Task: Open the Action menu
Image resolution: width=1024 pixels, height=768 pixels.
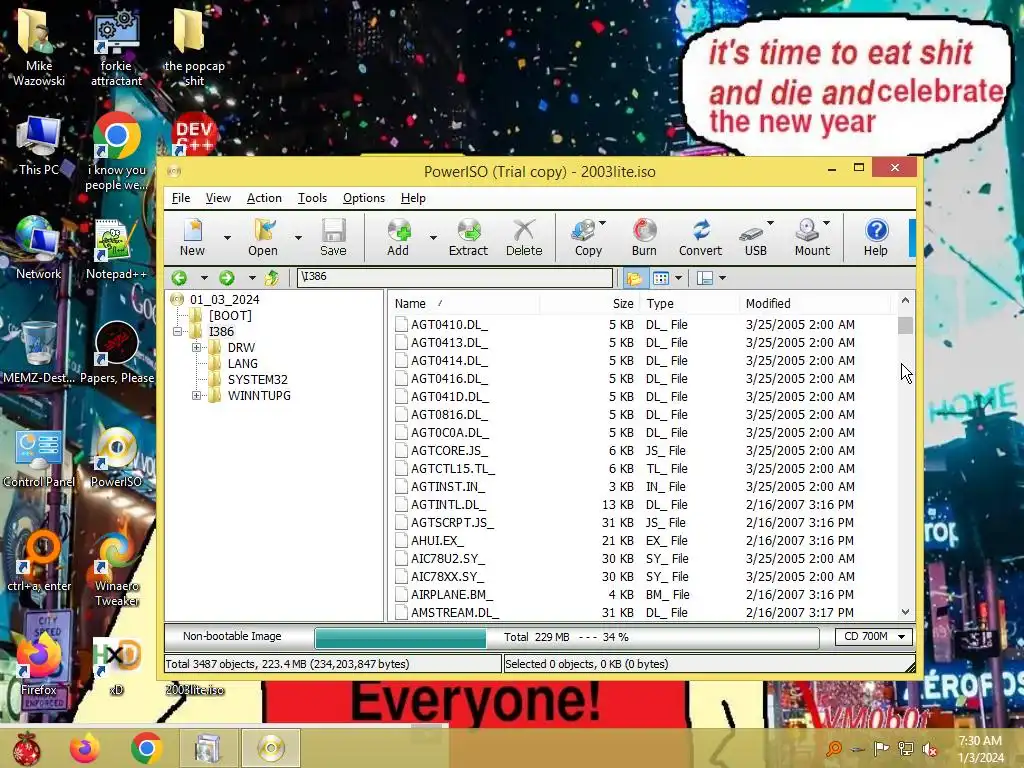Action: coord(264,198)
